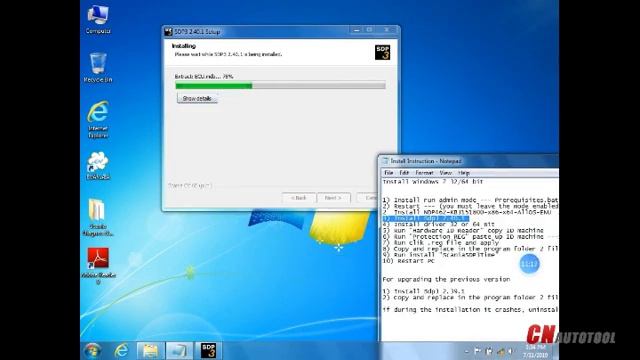Screen dimensions: 640x360
Task: Click 'Install windows 7 32/64 bit' line
Action: coord(433,182)
